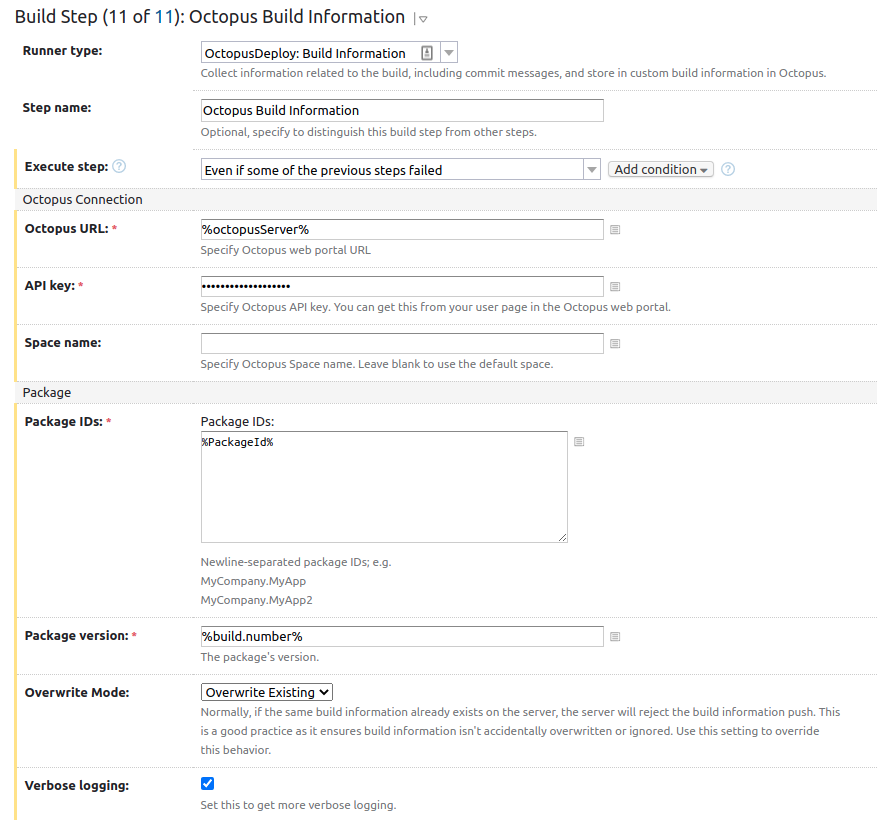The height and width of the screenshot is (820, 877).
Task: Click into the Octopus URL field
Action: 402,230
